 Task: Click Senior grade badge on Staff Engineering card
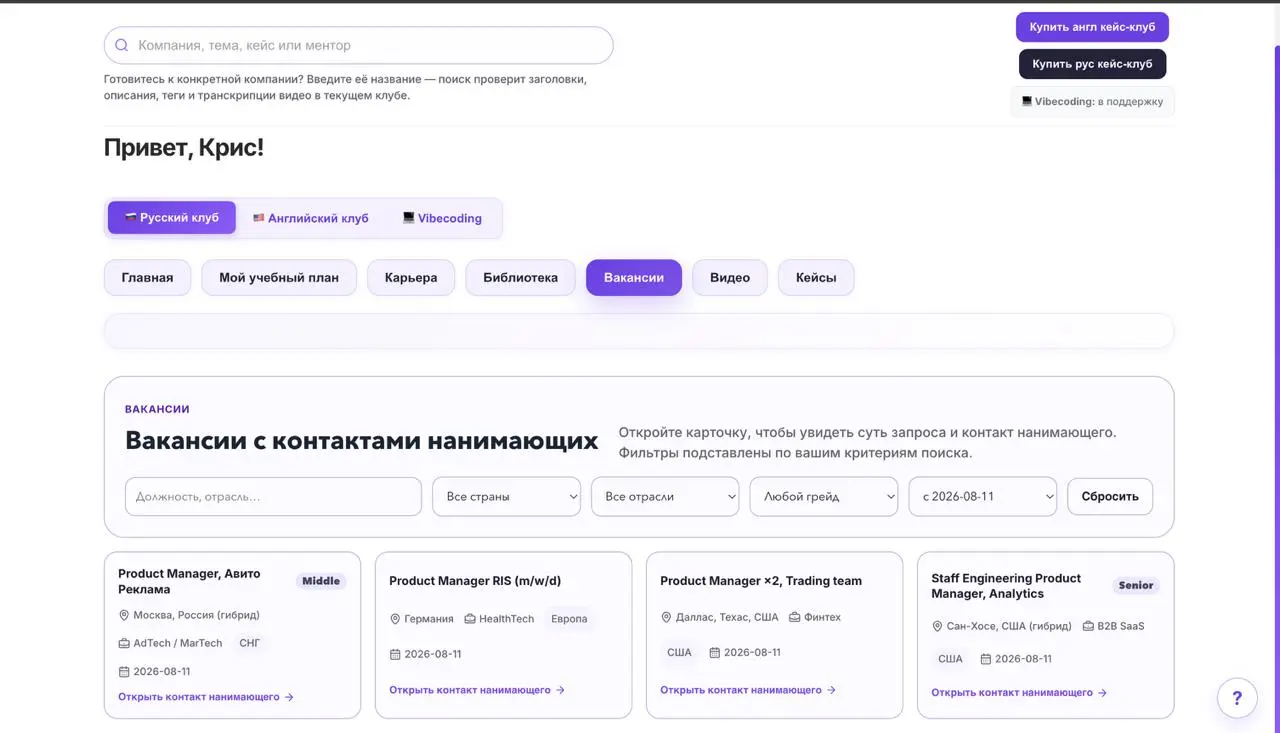coord(1136,585)
